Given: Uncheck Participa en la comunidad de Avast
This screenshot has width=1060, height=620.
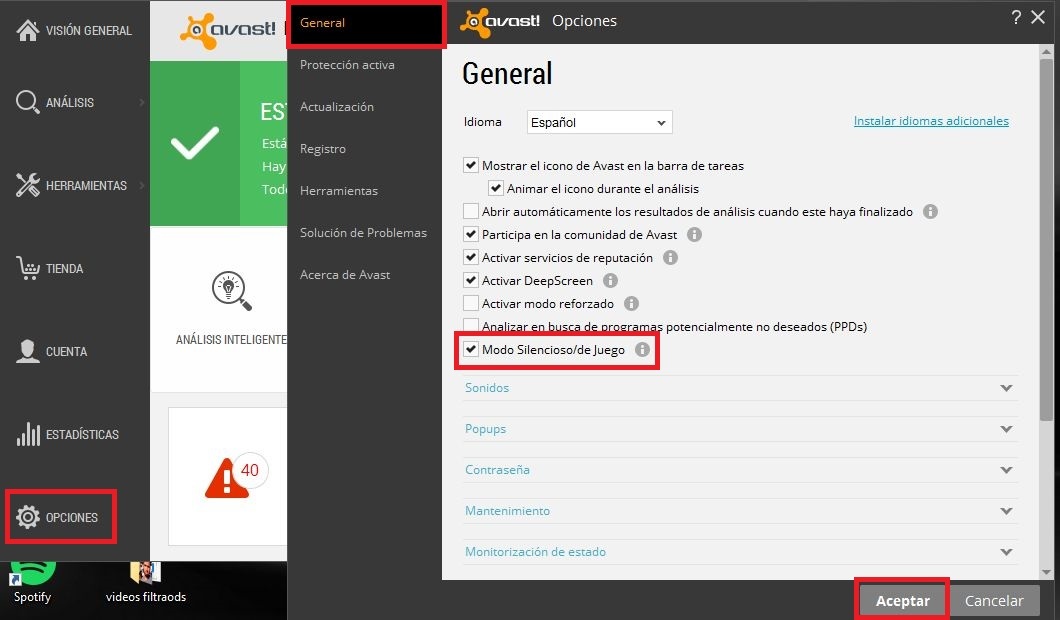Looking at the screenshot, I should pos(471,235).
